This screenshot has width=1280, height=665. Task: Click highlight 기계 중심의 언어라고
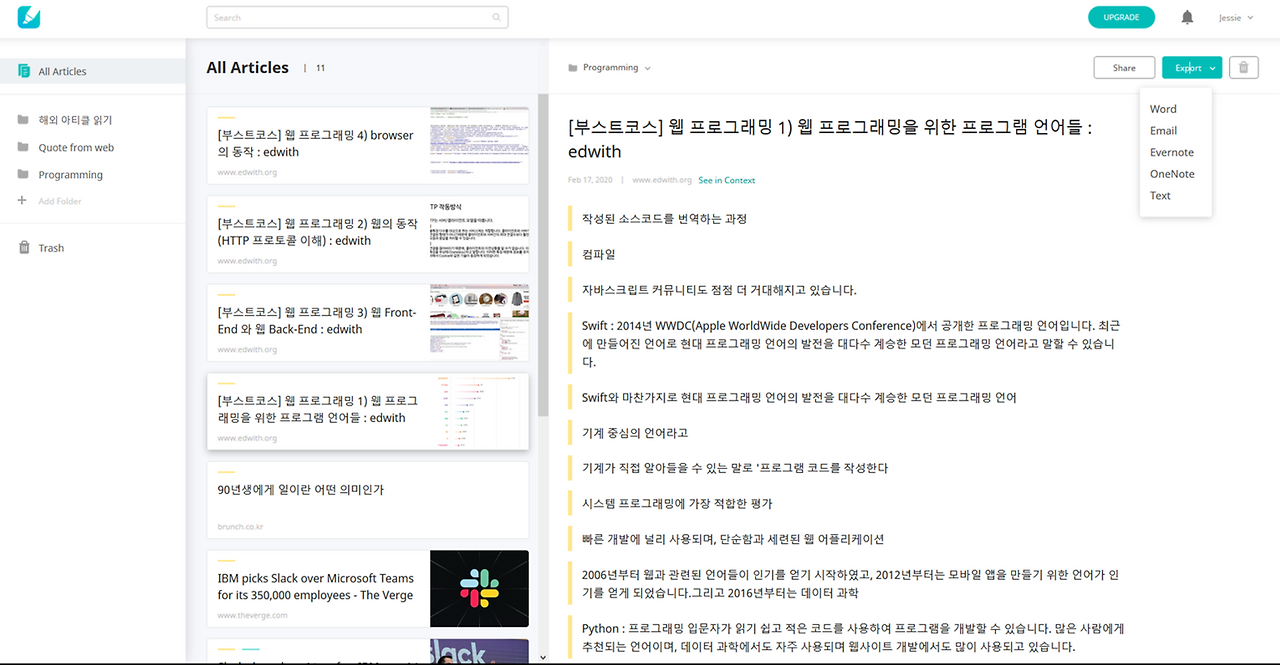click(634, 433)
